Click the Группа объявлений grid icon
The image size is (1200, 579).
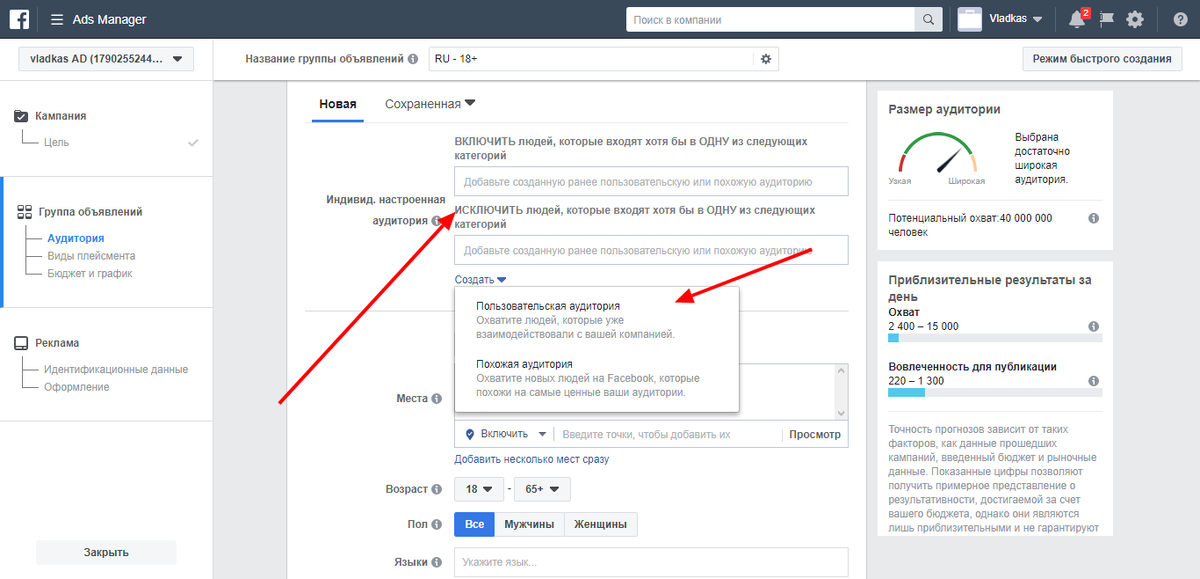[25, 212]
